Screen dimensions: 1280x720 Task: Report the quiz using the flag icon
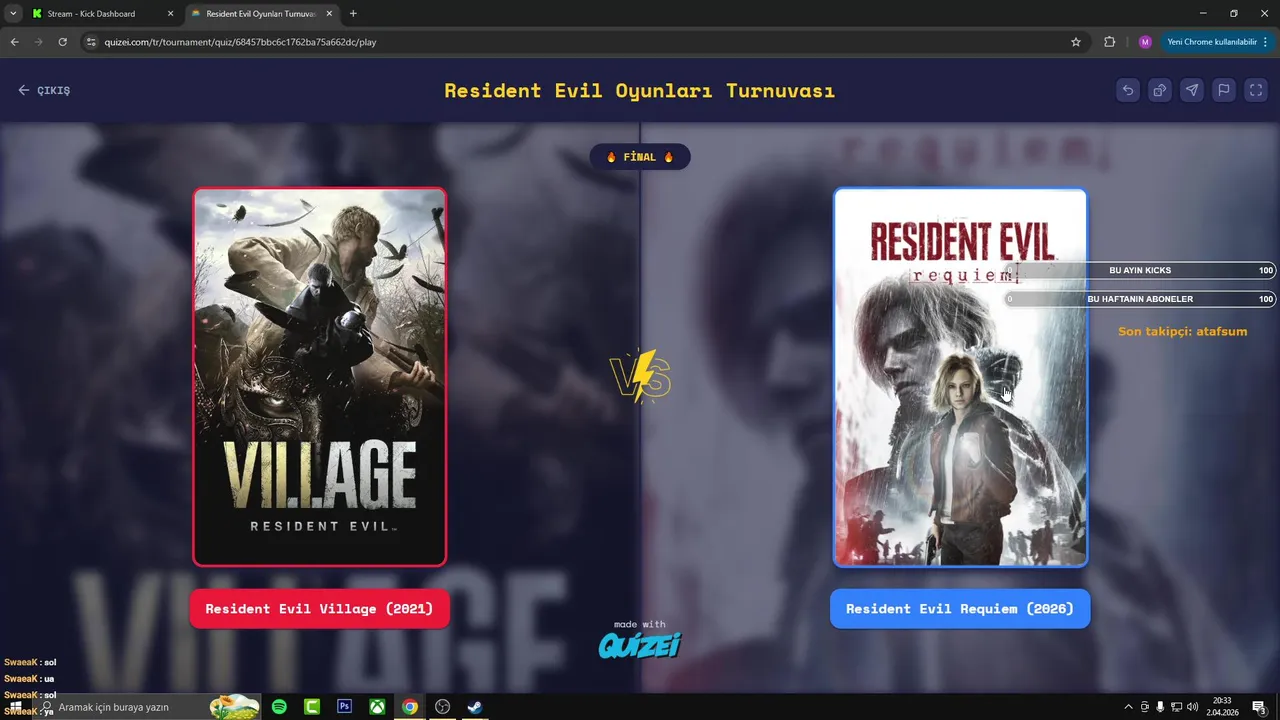click(1224, 90)
